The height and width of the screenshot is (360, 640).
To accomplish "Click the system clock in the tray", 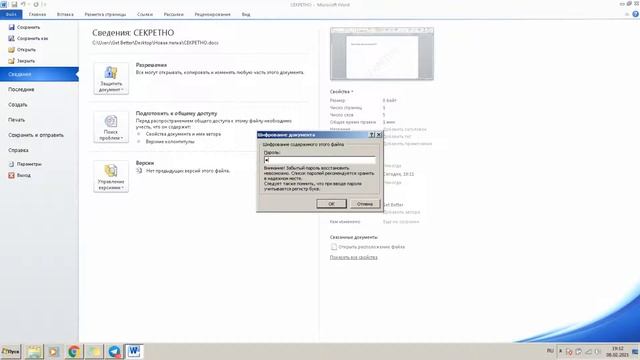I will tap(618, 352).
